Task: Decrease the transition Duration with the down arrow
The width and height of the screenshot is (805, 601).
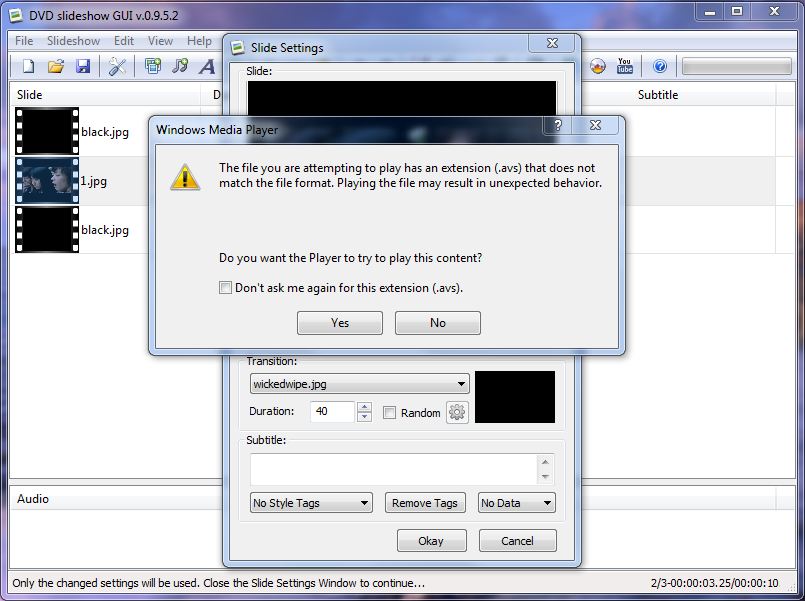Action: [x=365, y=417]
